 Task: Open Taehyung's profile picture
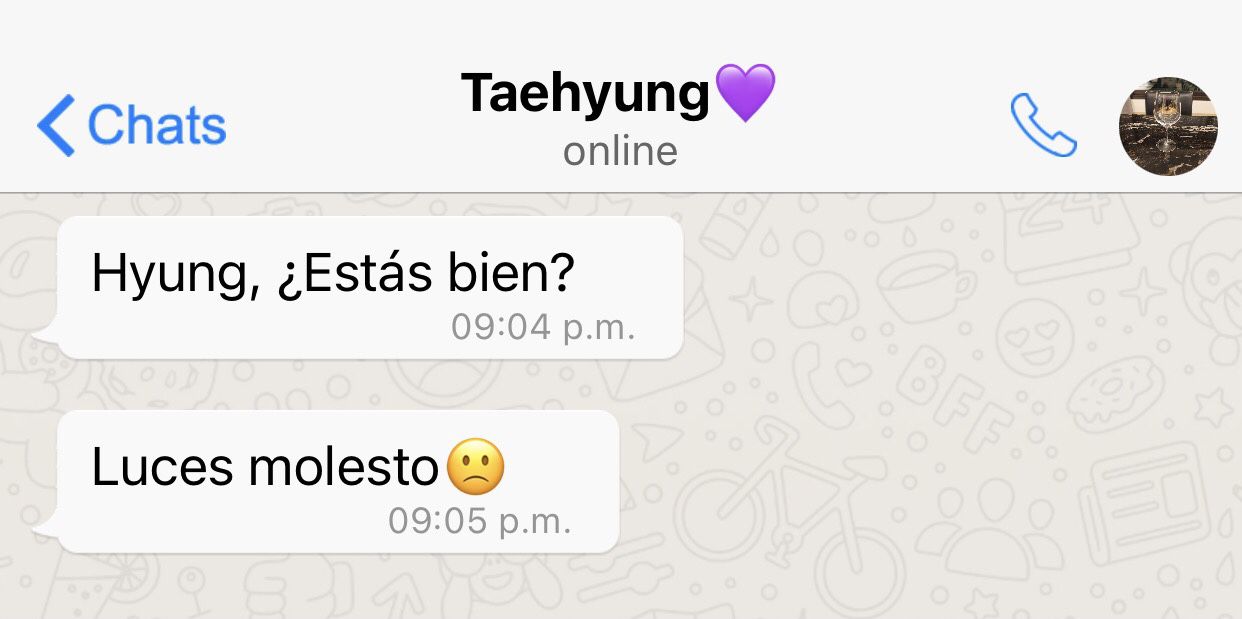point(1167,126)
